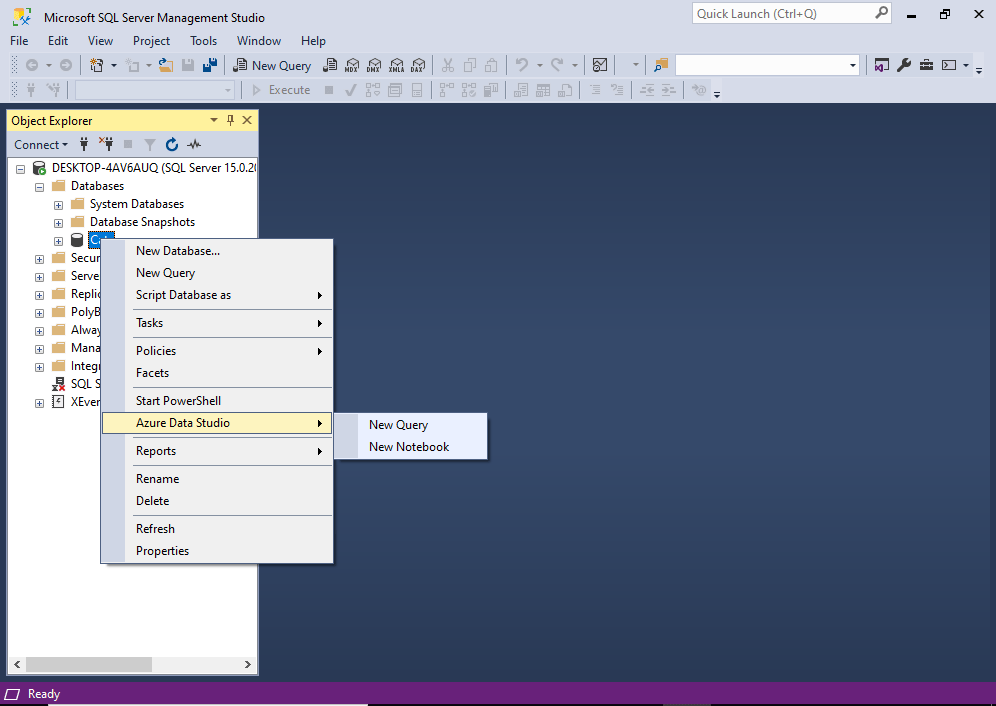The height and width of the screenshot is (706, 996).
Task: Click the Analysis Services DMX Query icon
Action: (374, 65)
